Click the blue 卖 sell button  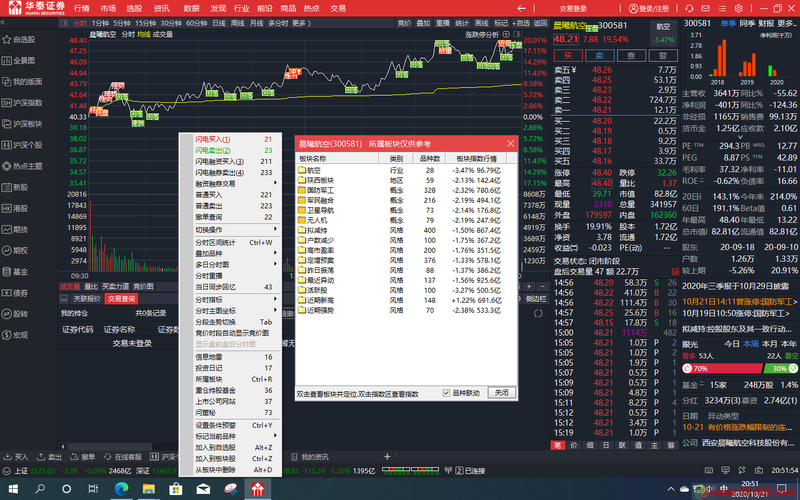pos(599,56)
